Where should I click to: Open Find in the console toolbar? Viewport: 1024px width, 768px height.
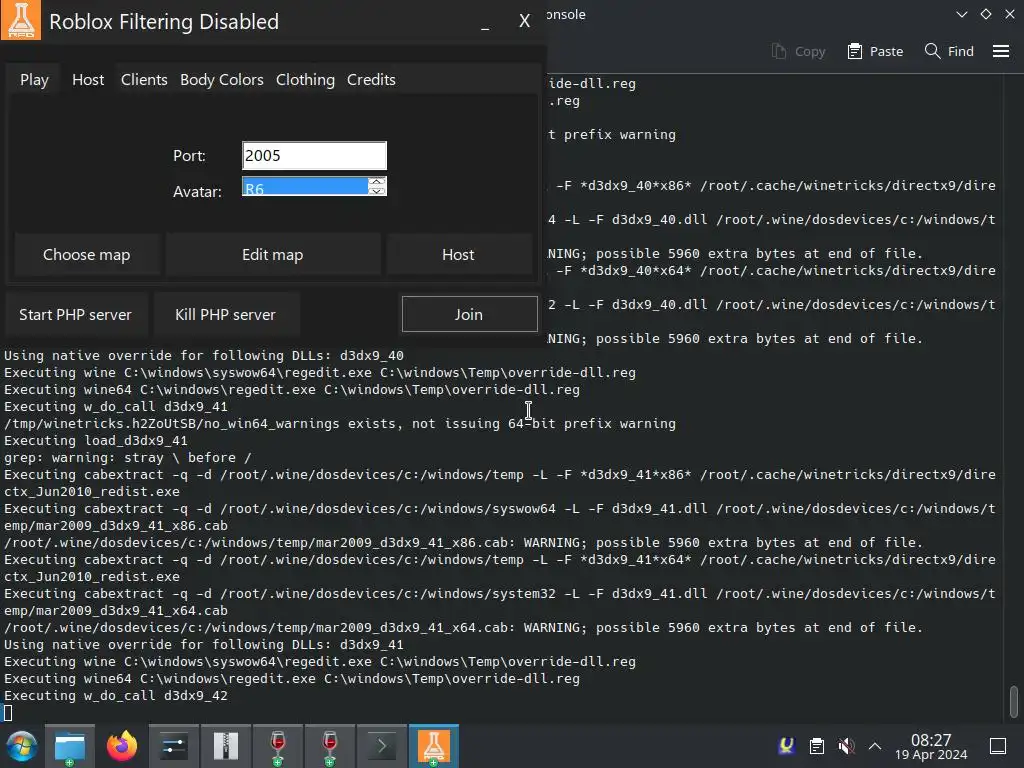(x=950, y=51)
